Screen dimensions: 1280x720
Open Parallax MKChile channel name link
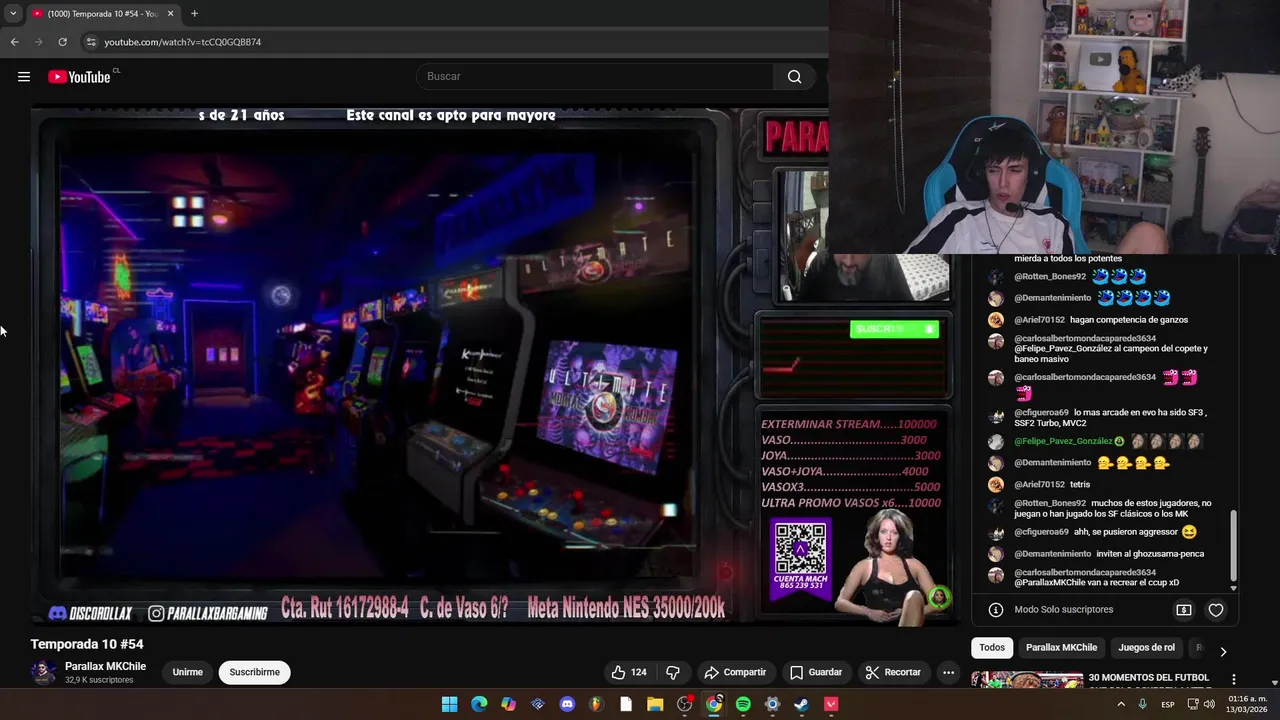pos(105,666)
